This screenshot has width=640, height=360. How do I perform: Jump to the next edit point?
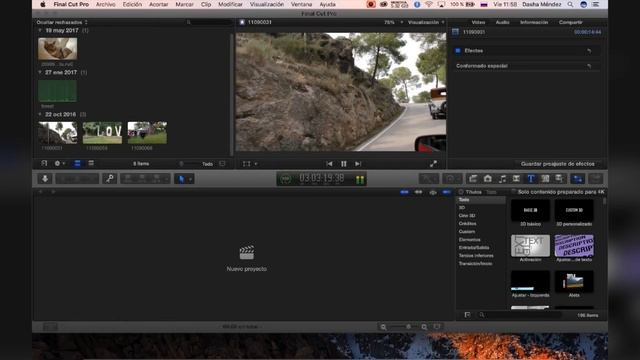point(358,164)
